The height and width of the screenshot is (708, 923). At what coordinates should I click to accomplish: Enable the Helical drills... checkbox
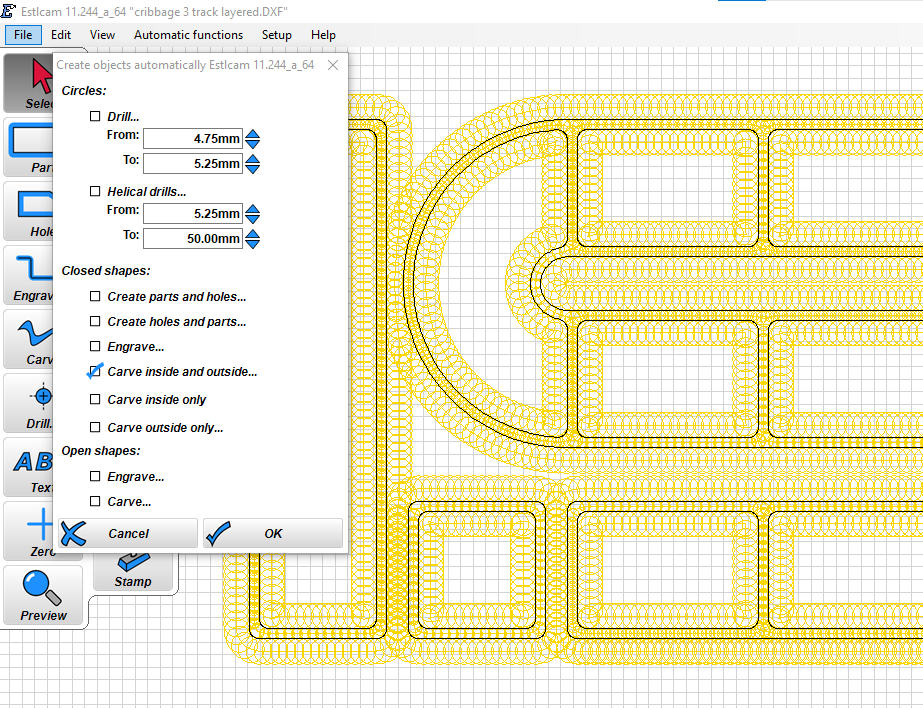(x=95, y=191)
